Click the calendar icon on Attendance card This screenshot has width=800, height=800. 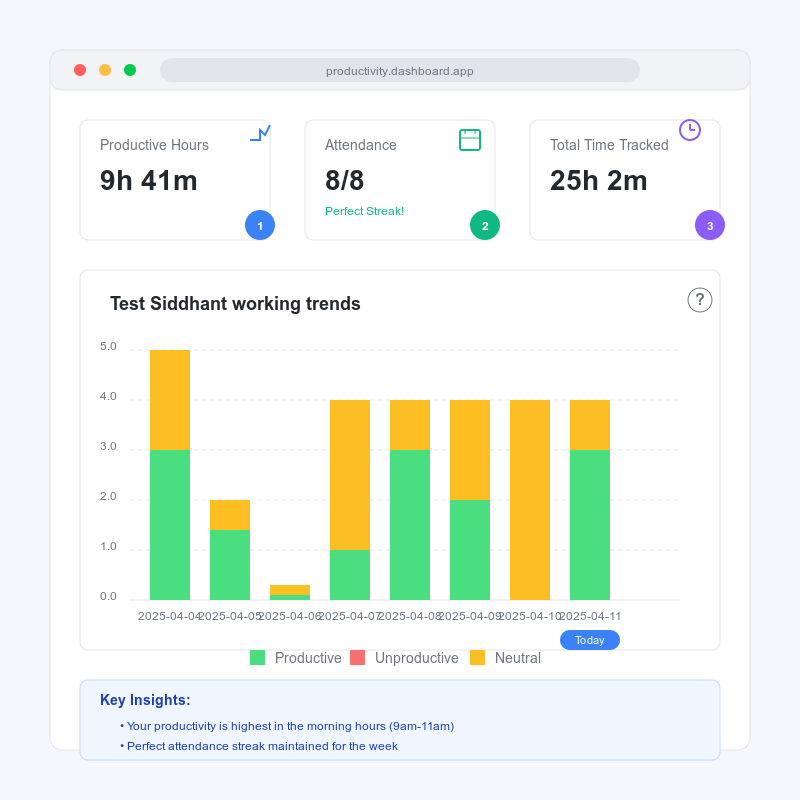[470, 140]
